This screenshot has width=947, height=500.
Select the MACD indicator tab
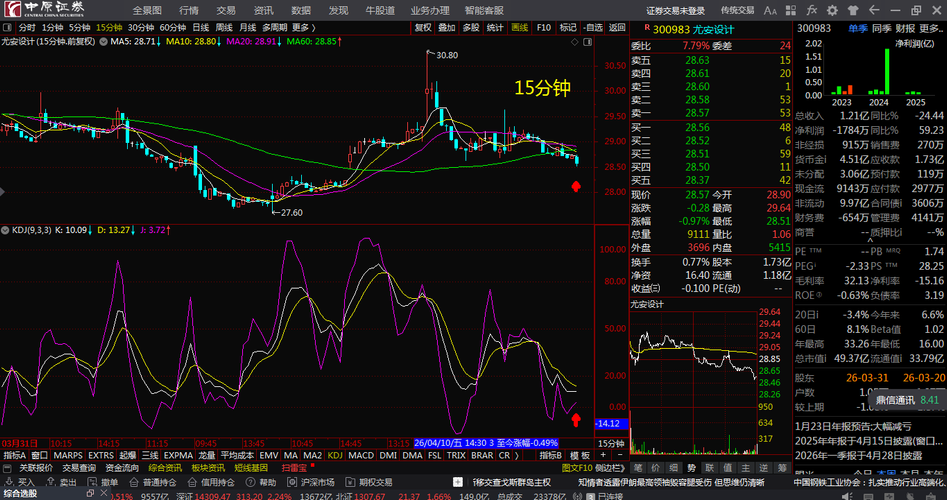pyautogui.click(x=361, y=455)
